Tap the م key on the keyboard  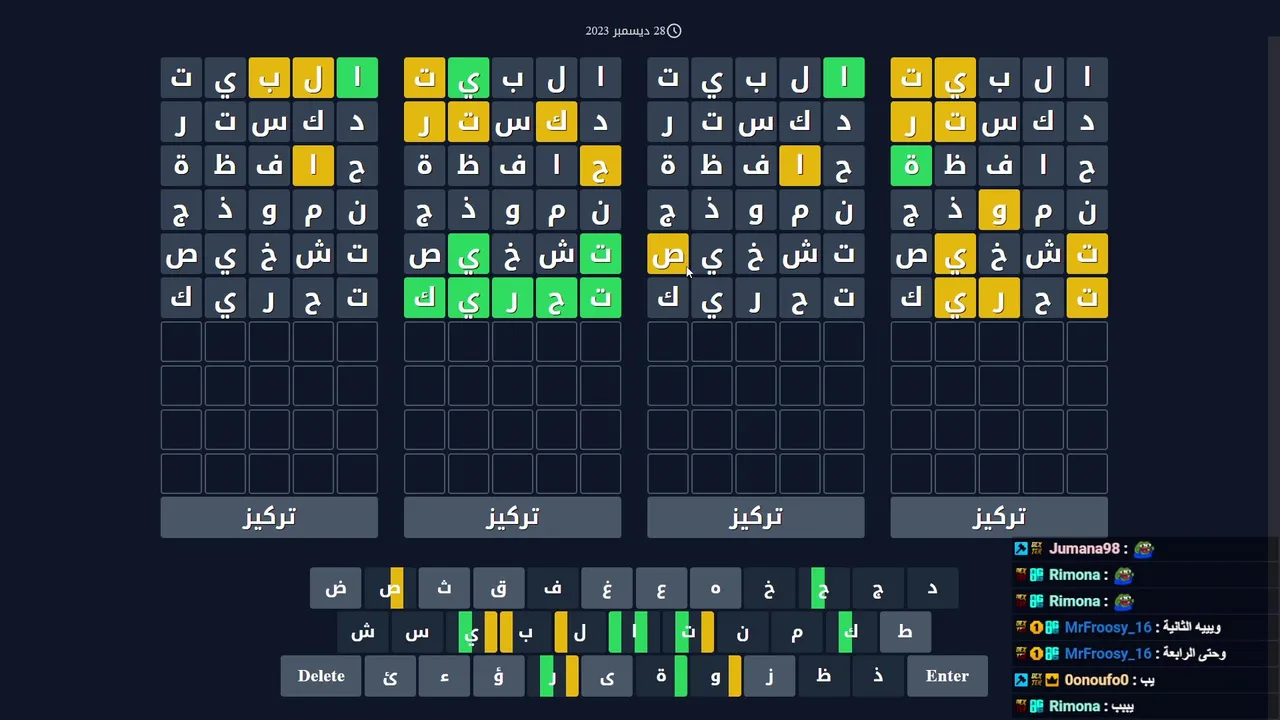tap(796, 632)
